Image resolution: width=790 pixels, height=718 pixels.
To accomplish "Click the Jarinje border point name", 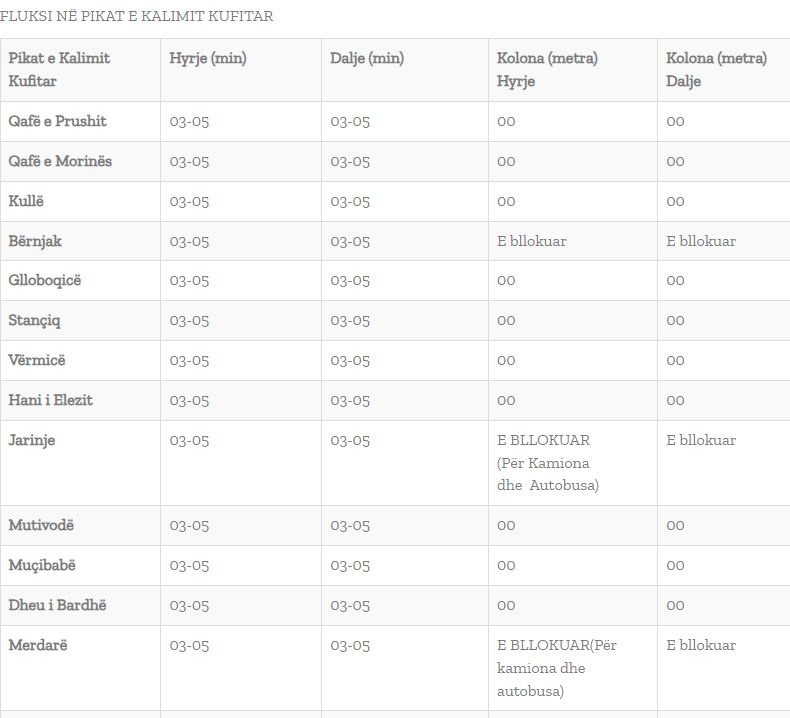I will [x=32, y=440].
